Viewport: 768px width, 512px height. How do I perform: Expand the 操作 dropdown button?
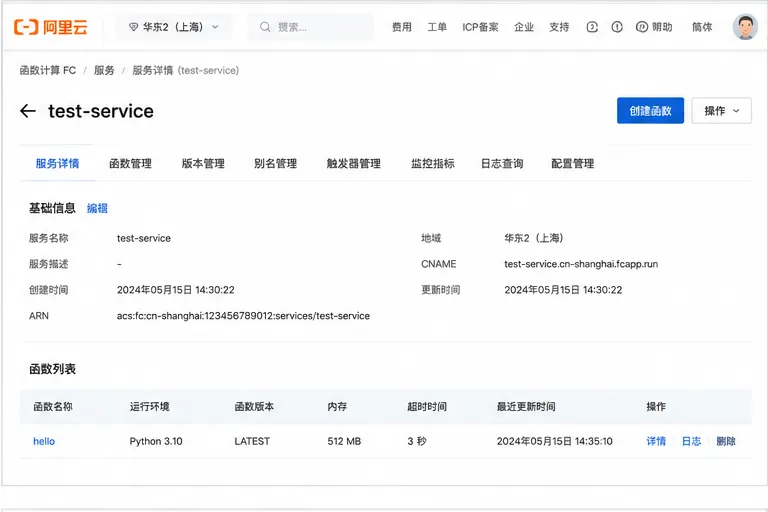click(721, 111)
